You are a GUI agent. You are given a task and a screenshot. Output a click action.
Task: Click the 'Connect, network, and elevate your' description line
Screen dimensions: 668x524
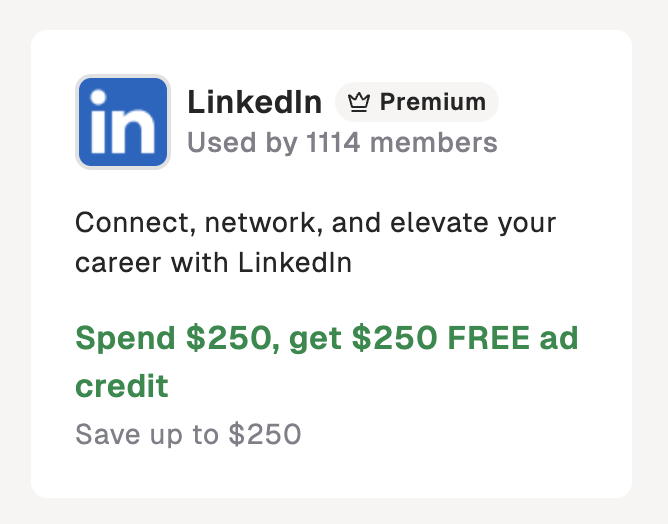(315, 221)
